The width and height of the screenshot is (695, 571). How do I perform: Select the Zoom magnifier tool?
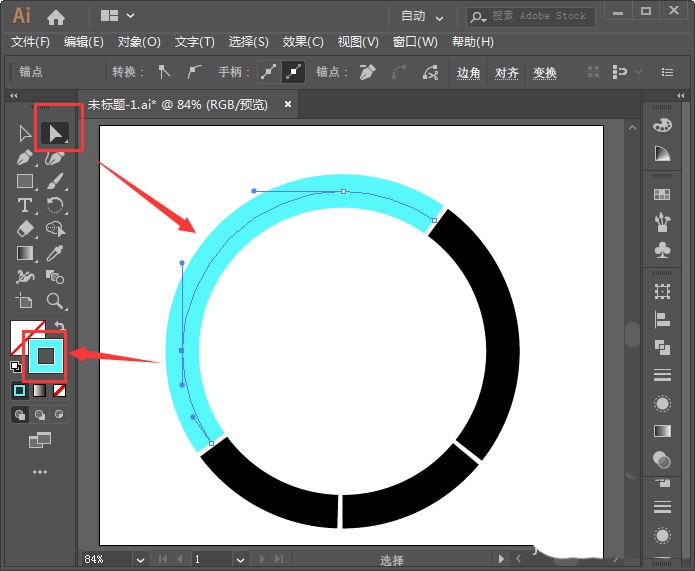[x=56, y=301]
